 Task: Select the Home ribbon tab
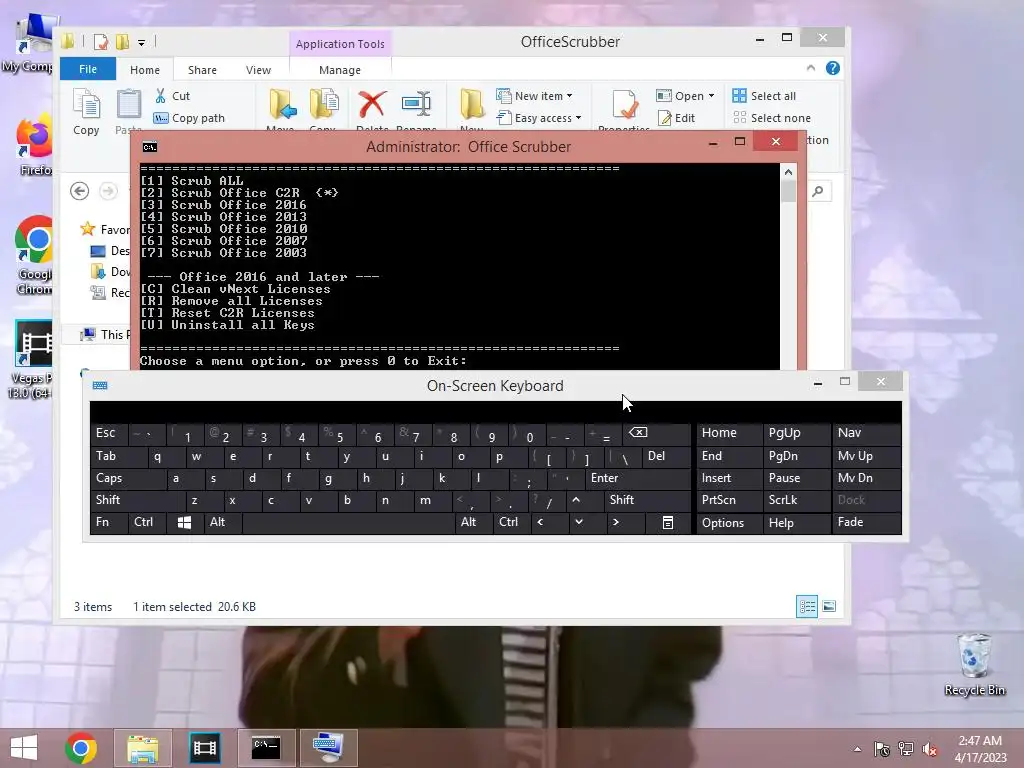coord(145,70)
